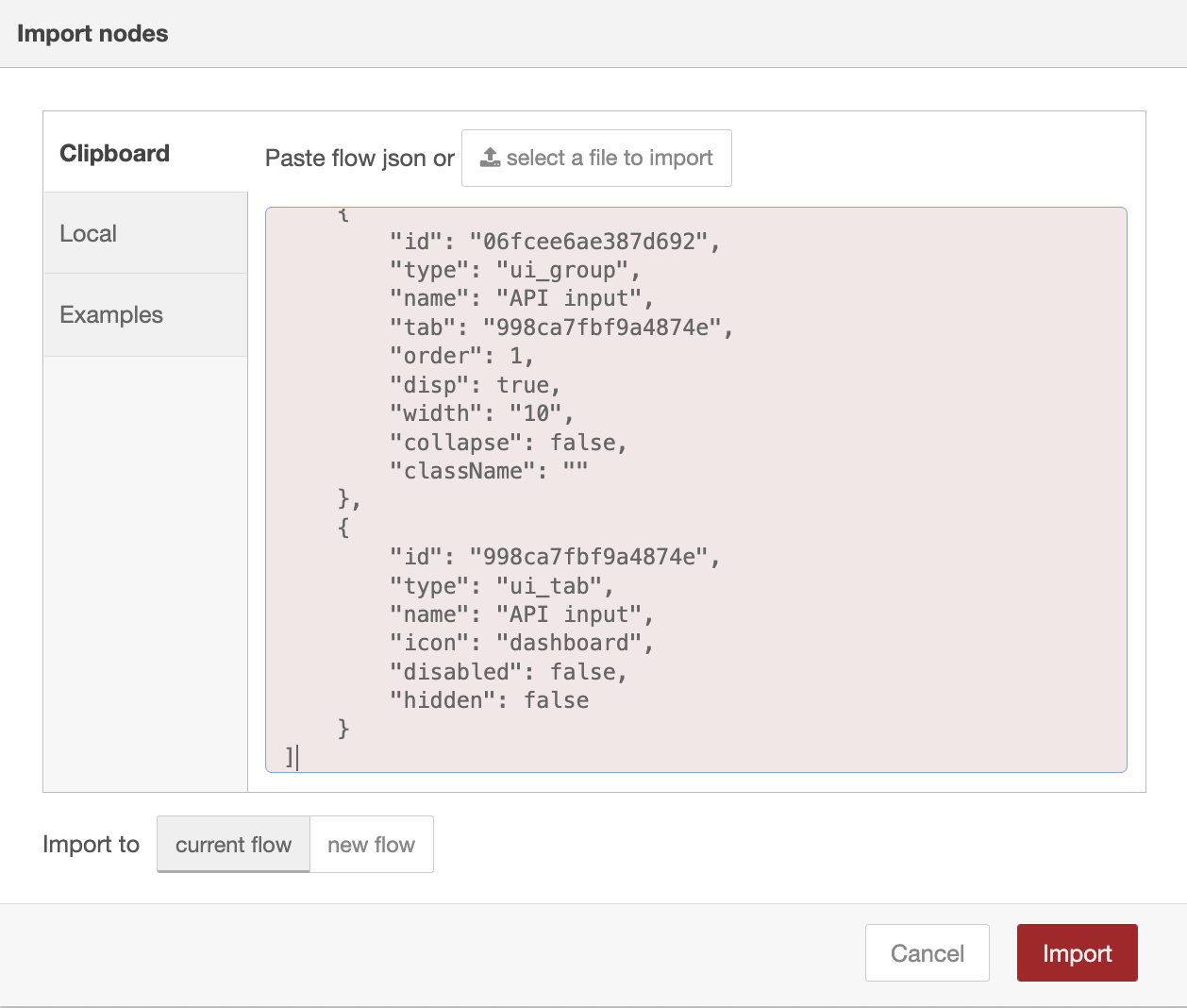
Task: Switch to the Clipboard tab
Action: click(x=115, y=153)
